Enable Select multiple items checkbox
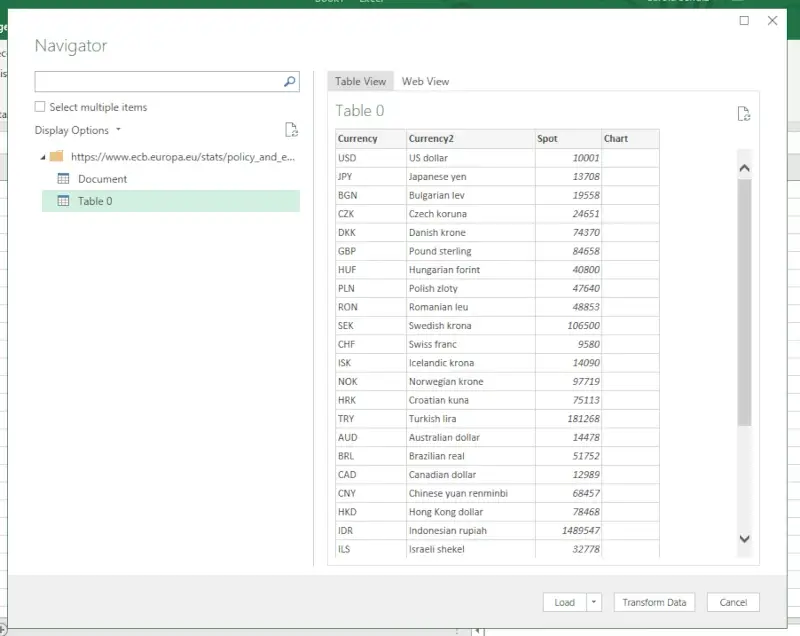 [40, 107]
